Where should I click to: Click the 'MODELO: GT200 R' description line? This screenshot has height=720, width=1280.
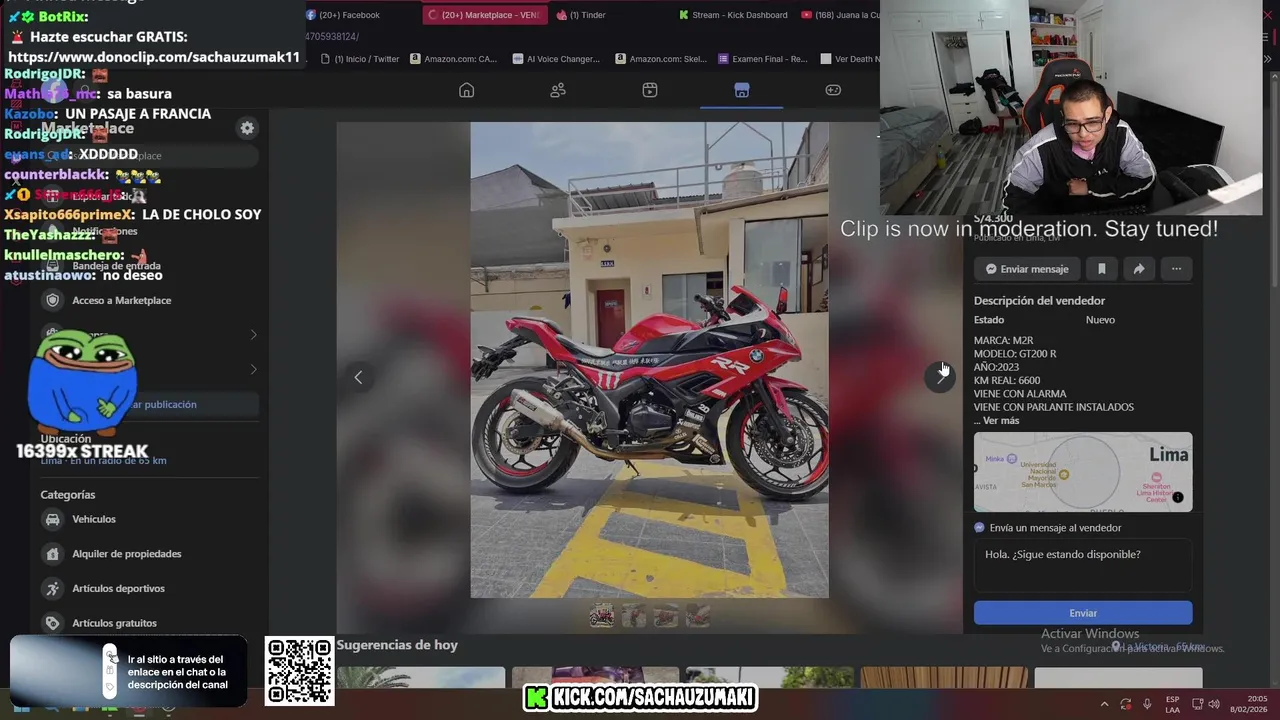click(x=1015, y=354)
